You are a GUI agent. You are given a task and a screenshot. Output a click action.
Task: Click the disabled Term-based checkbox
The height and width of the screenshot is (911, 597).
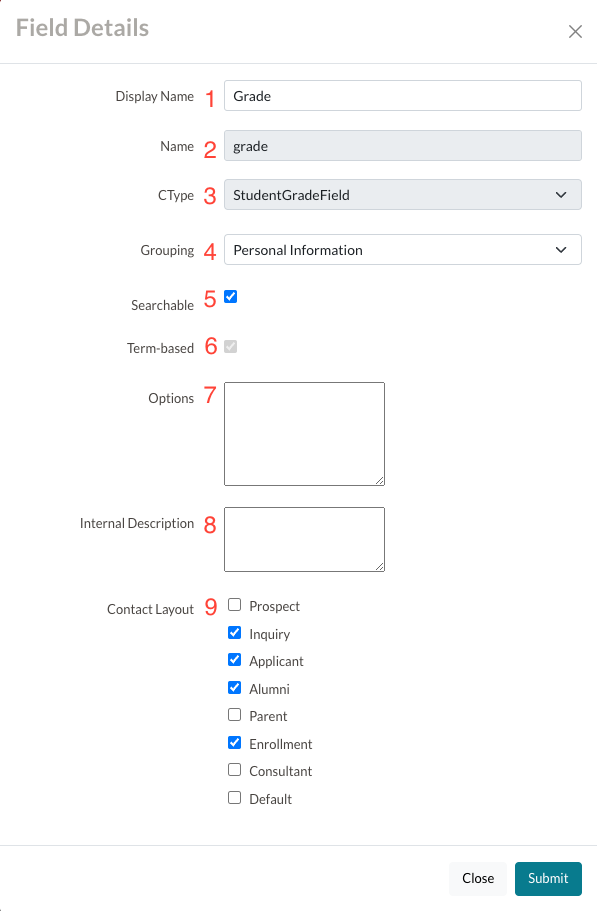pyautogui.click(x=230, y=345)
